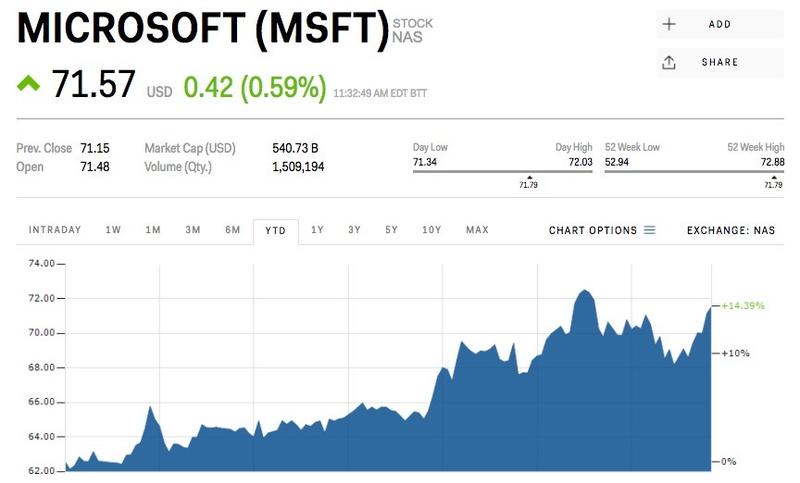Select the 6M chart tab

pos(233,230)
